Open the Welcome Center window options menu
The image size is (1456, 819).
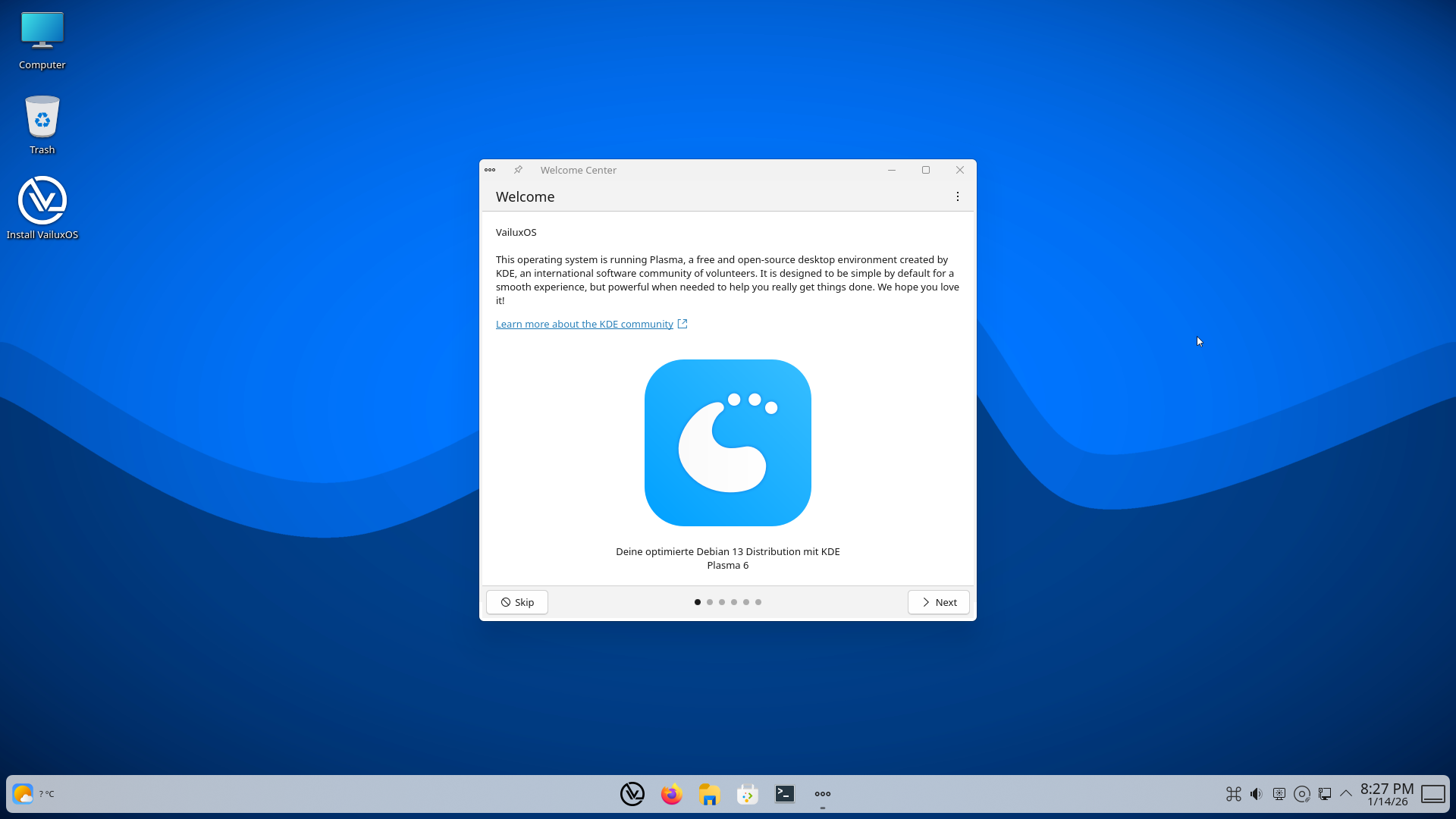[x=490, y=170]
